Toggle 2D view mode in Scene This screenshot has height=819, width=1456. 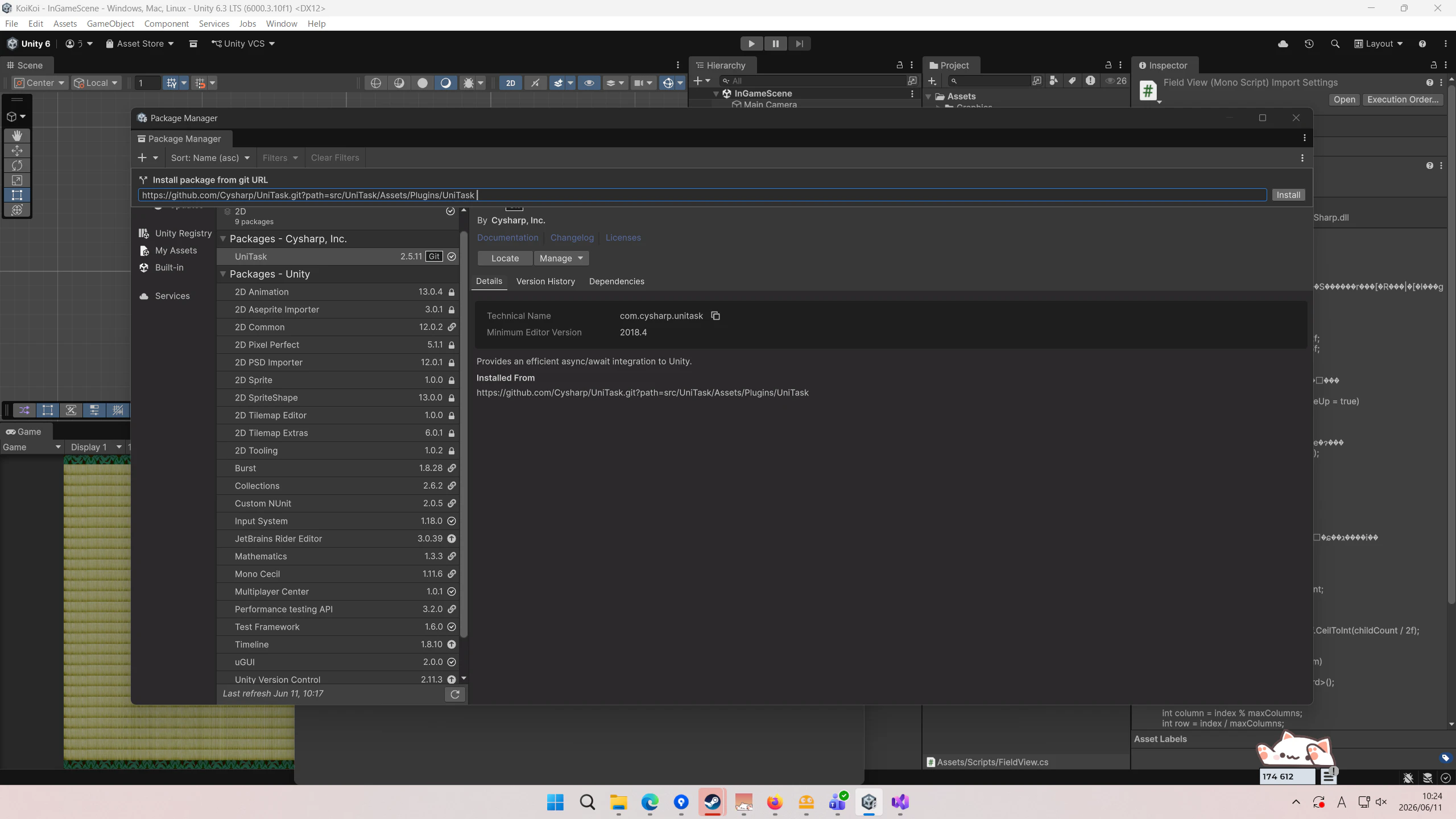(511, 83)
